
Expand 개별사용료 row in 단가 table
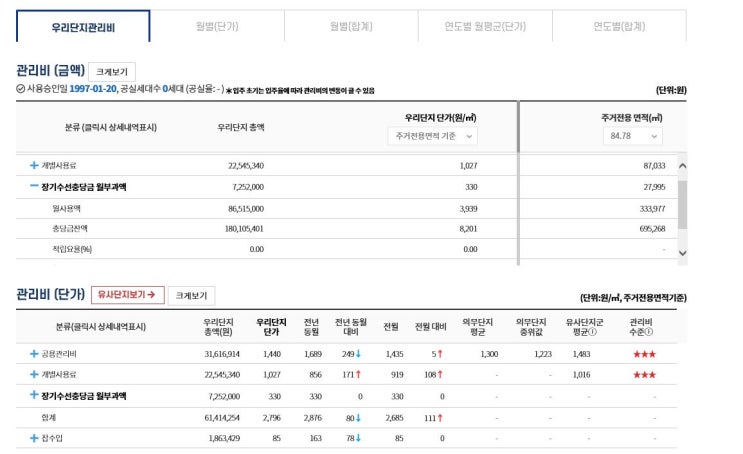click(x=34, y=374)
